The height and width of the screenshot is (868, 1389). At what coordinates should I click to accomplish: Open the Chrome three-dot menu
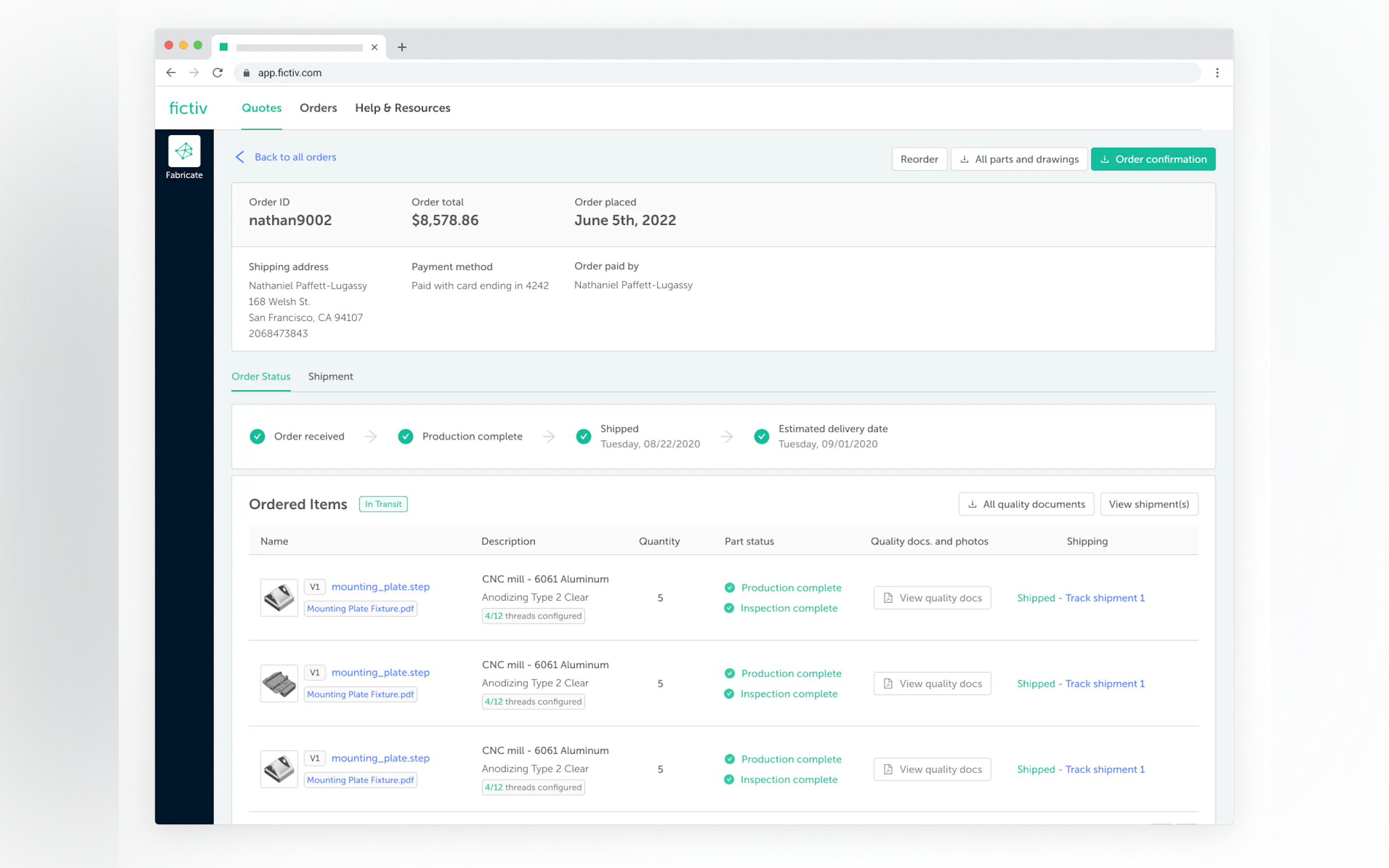click(x=1217, y=72)
